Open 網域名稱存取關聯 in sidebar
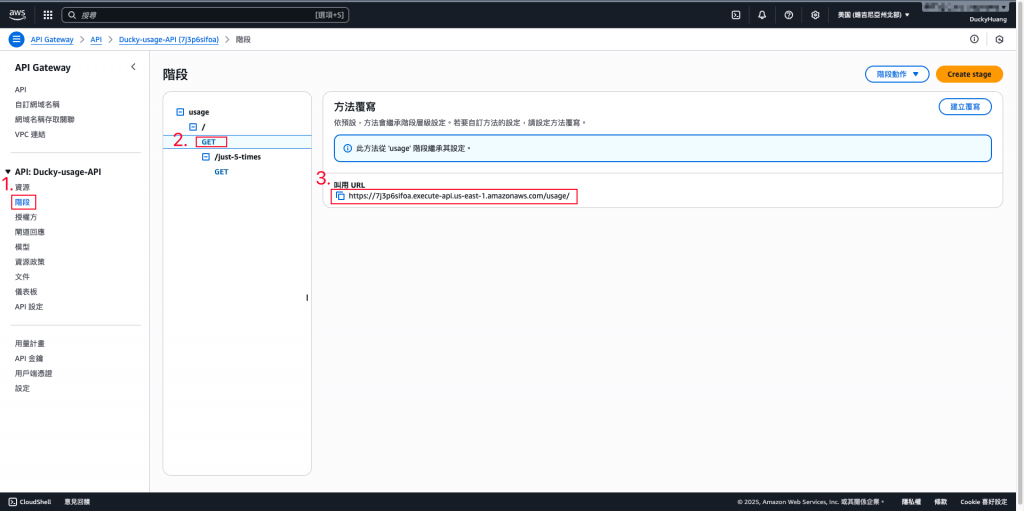 pyautogui.click(x=42, y=120)
